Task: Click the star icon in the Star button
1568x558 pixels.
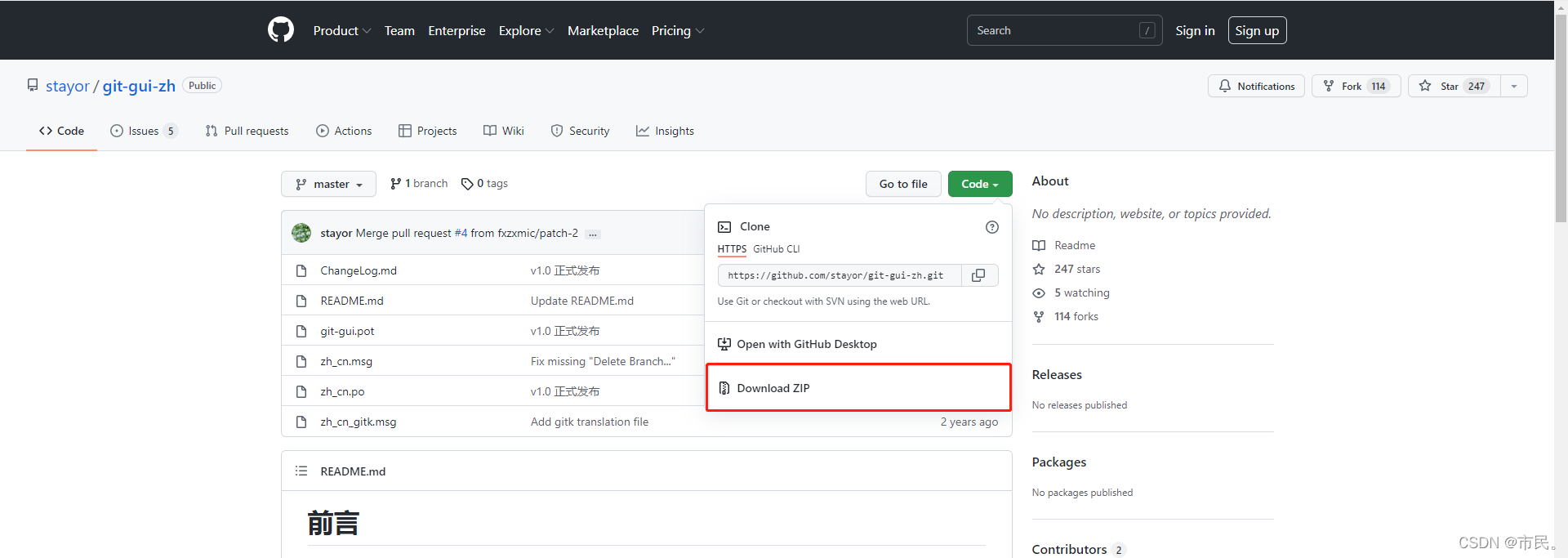Action: [1425, 86]
